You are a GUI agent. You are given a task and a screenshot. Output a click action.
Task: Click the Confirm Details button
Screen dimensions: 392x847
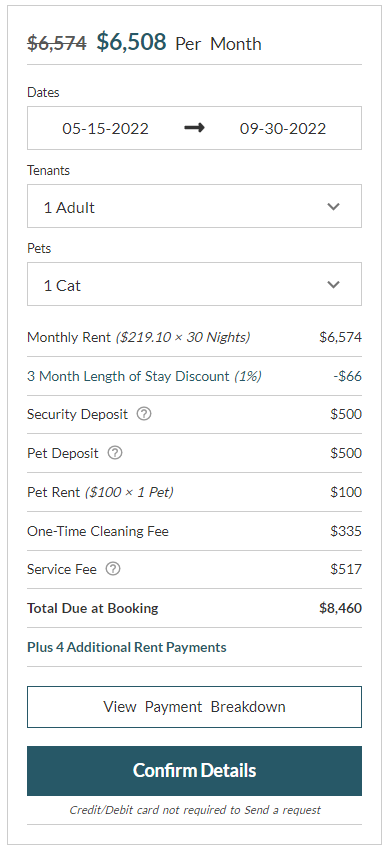click(194, 771)
